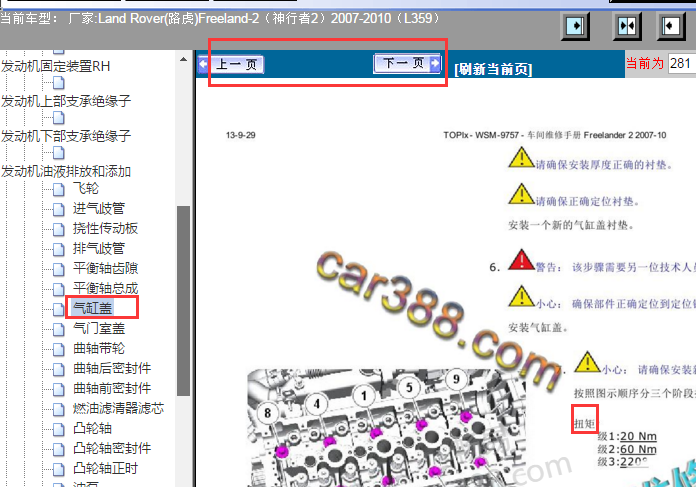Image resolution: width=696 pixels, height=487 pixels.
Task: Select the 进气歧管 tree item
Action: (99, 208)
